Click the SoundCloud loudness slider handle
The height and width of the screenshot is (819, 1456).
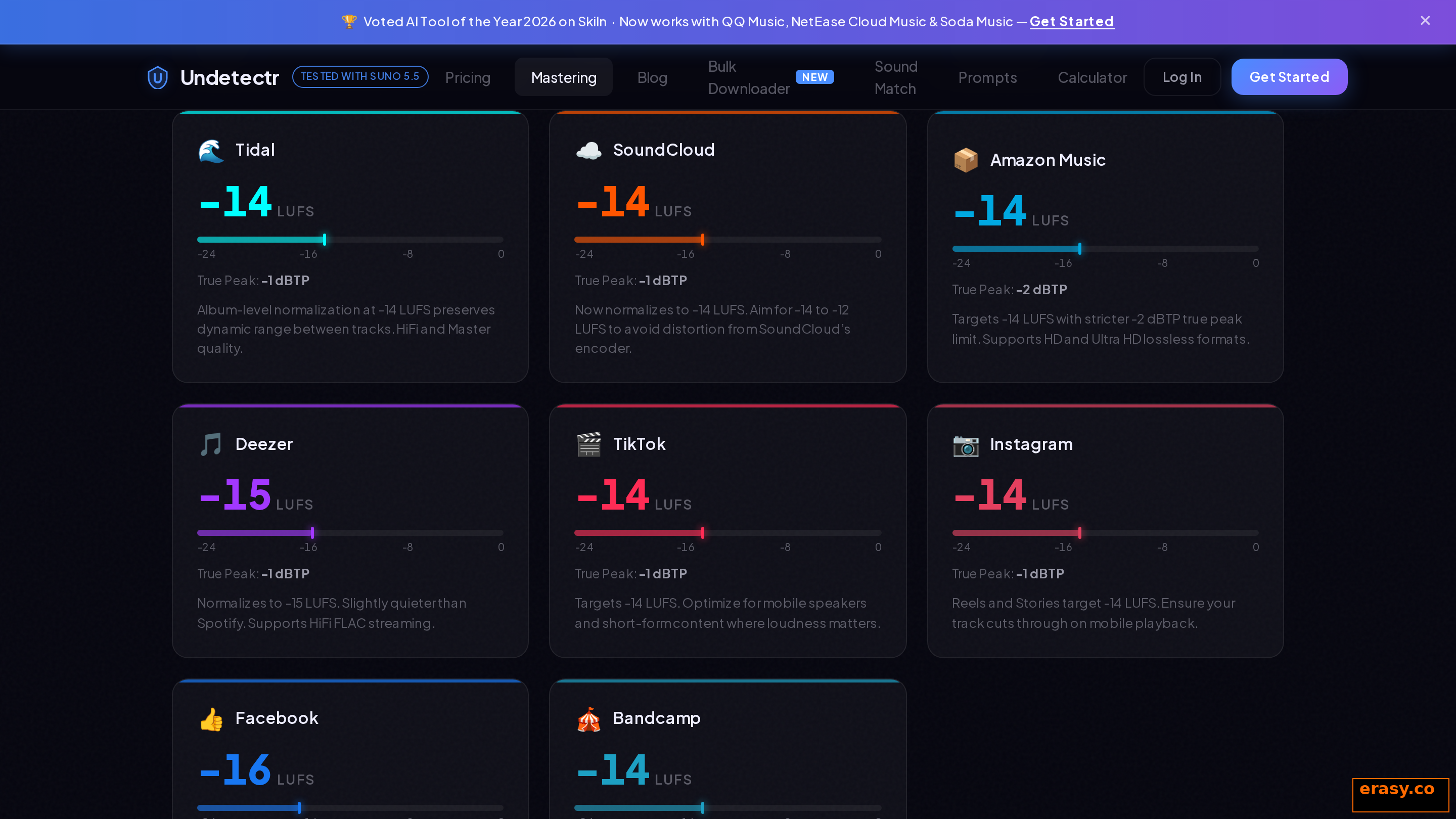click(703, 240)
